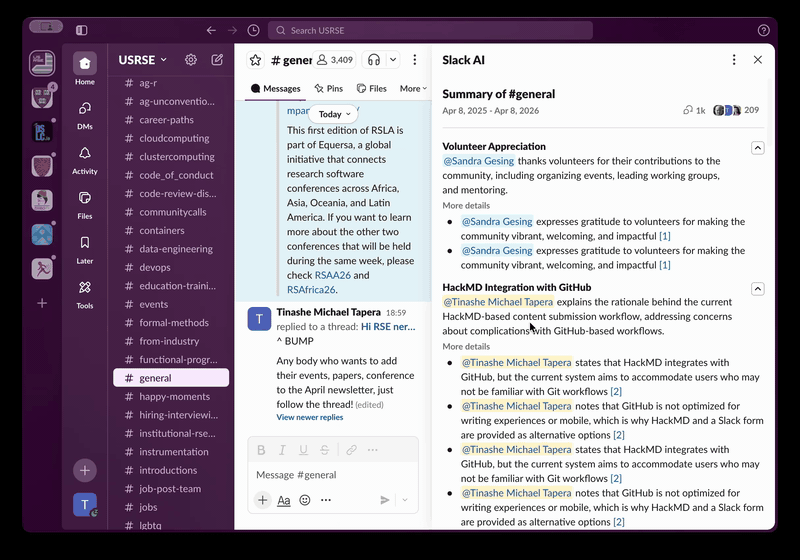Open workspace preferences gear icon

(x=191, y=60)
